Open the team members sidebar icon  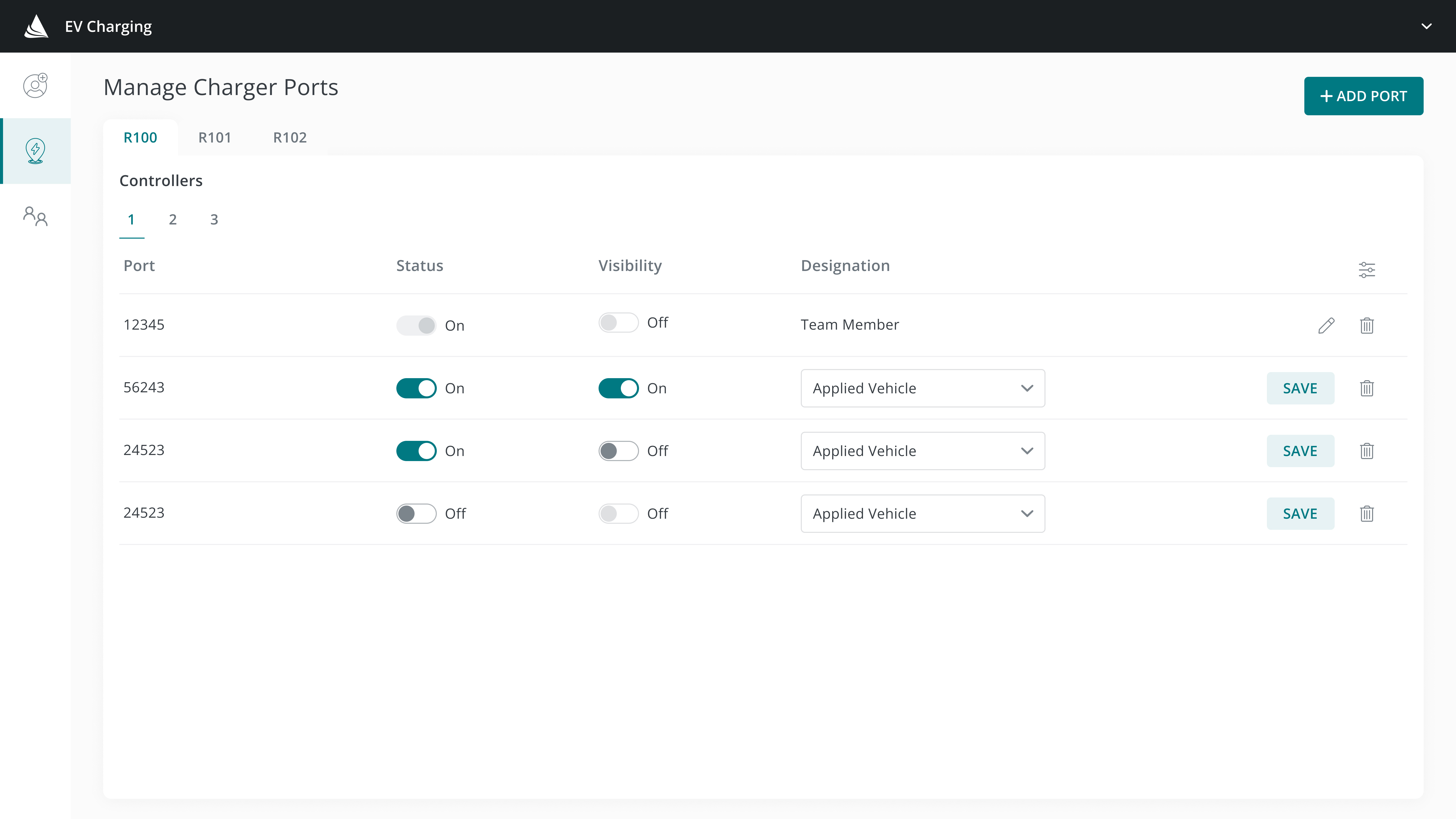point(35,216)
